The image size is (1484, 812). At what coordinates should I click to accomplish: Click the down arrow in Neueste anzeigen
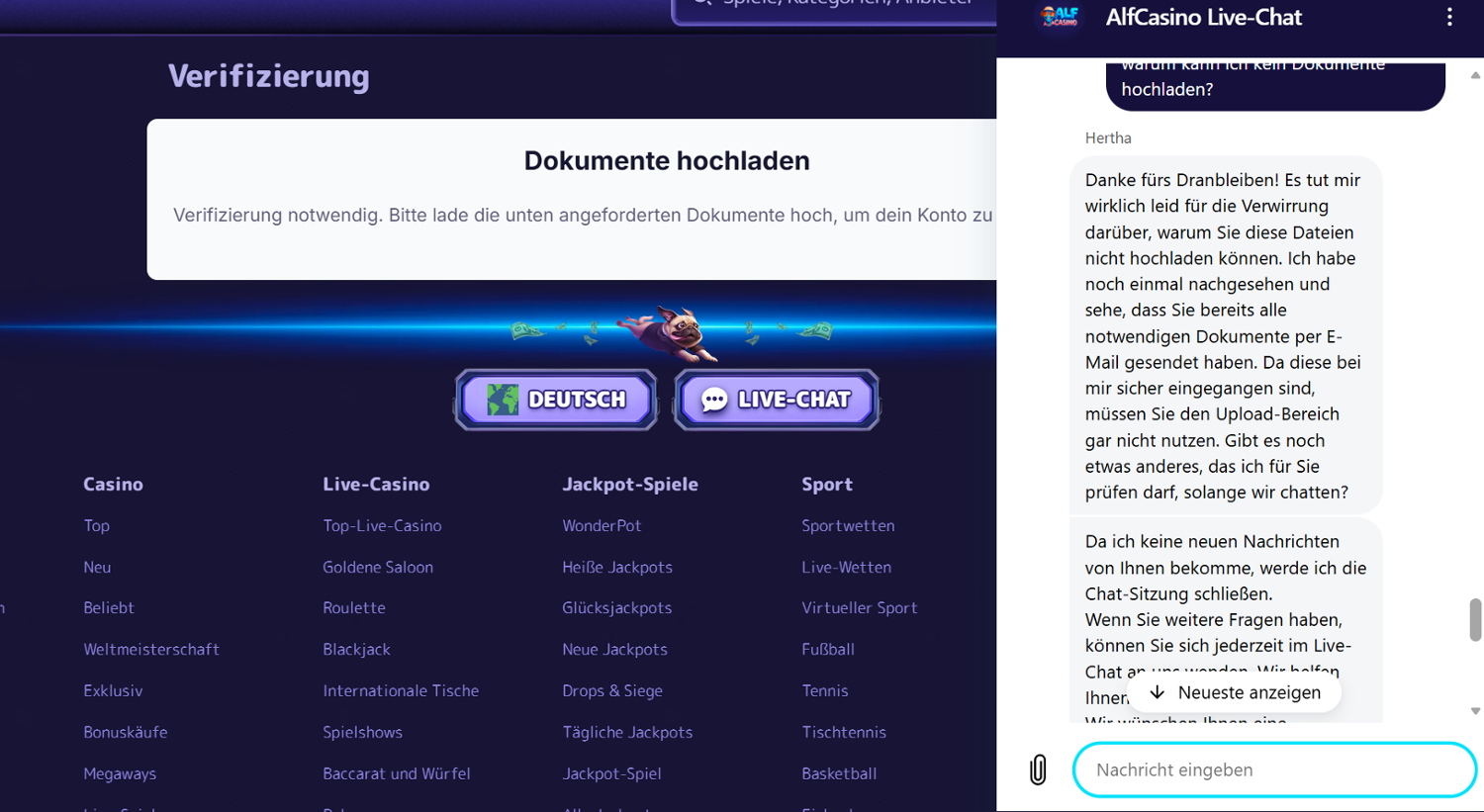click(1157, 692)
